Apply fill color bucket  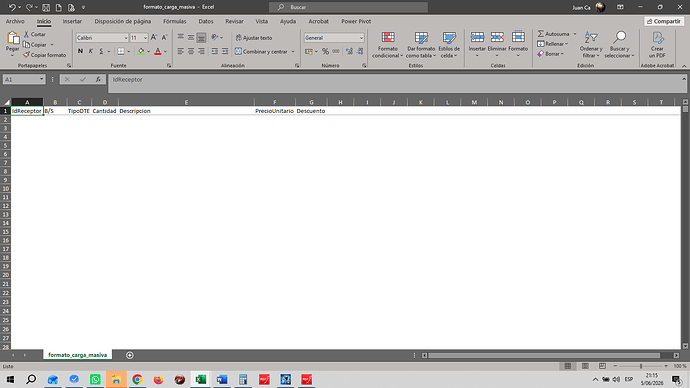point(141,51)
